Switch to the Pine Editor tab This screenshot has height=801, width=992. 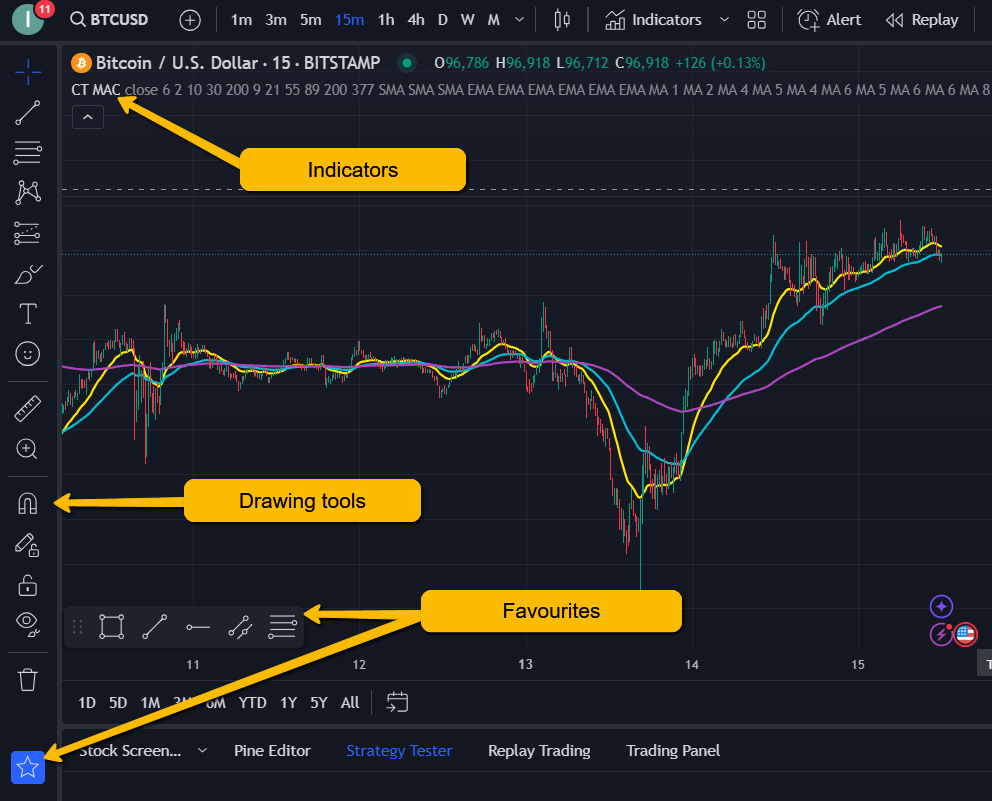[272, 750]
